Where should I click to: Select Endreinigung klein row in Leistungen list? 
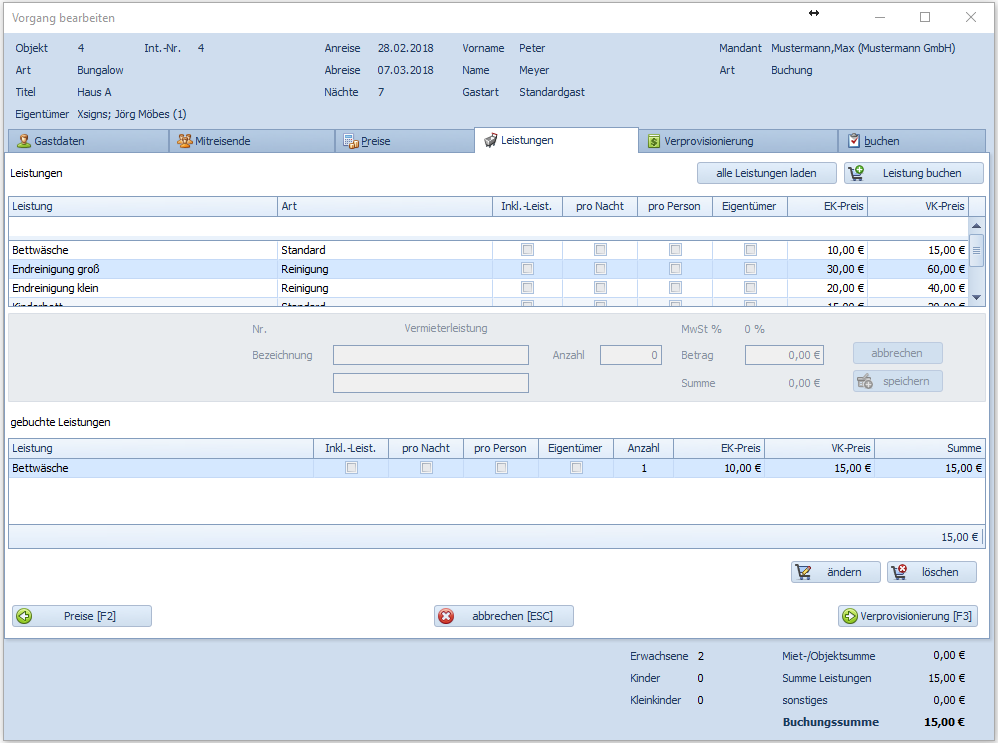coord(488,288)
